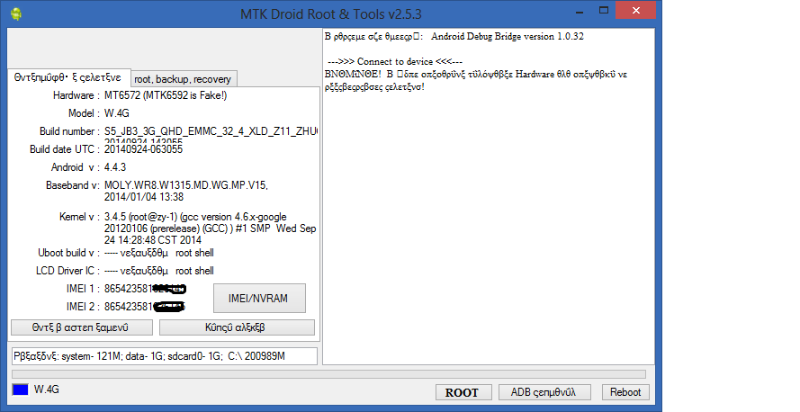
Task: Click the ADB button at the bottom
Action: coord(543,392)
